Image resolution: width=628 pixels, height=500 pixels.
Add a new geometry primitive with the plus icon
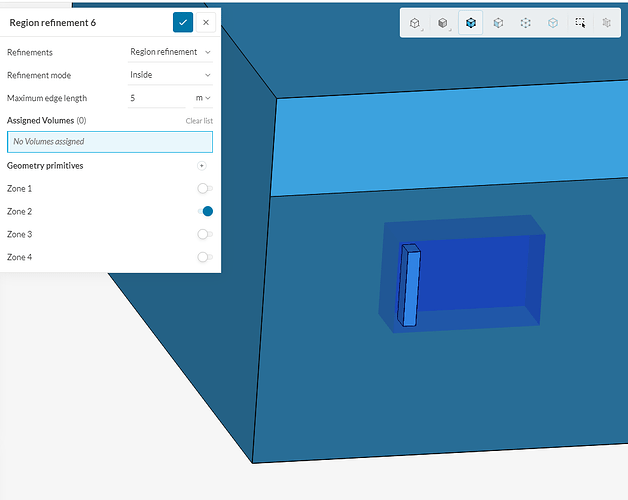(202, 166)
